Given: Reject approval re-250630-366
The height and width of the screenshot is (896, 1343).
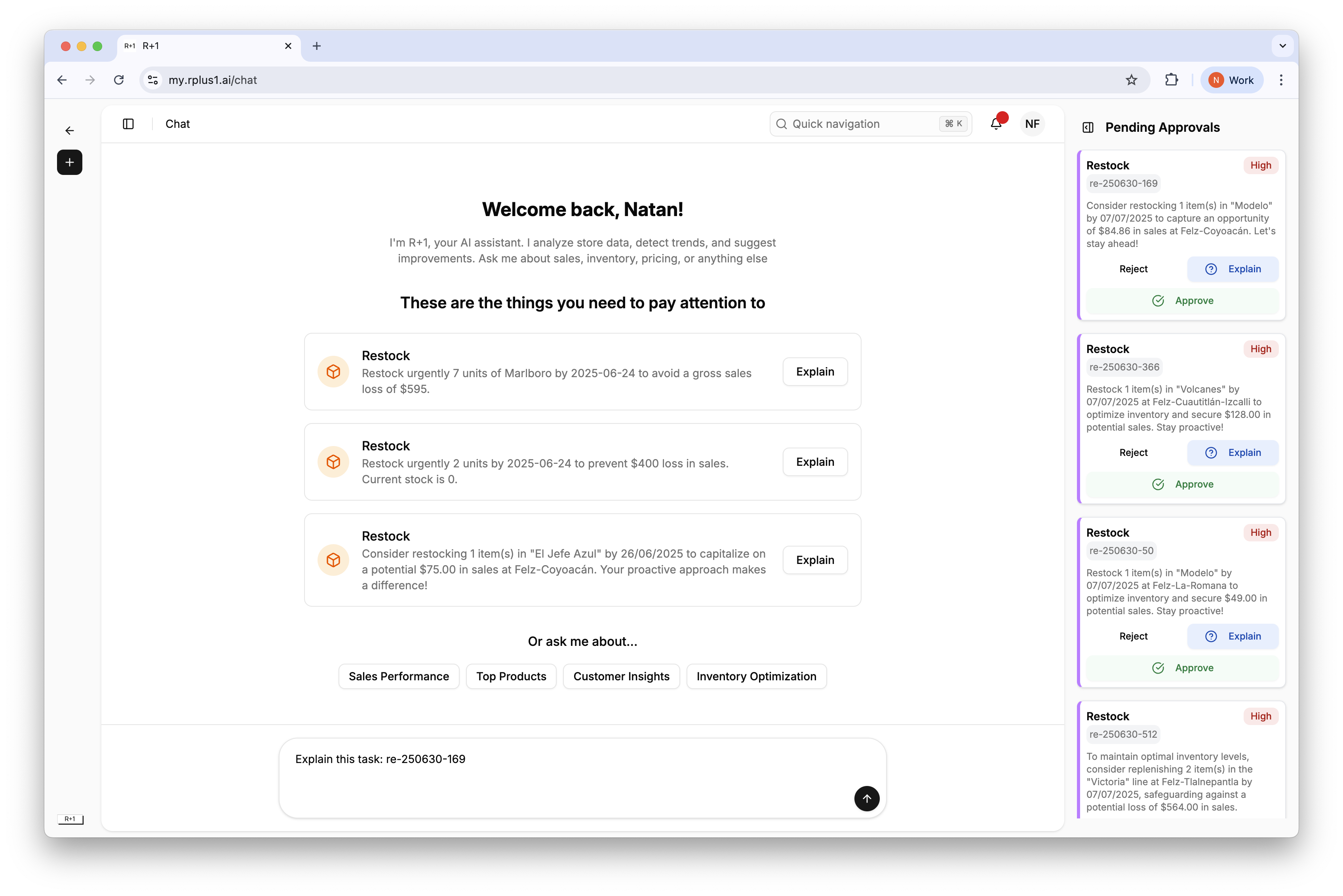Looking at the screenshot, I should [1133, 453].
